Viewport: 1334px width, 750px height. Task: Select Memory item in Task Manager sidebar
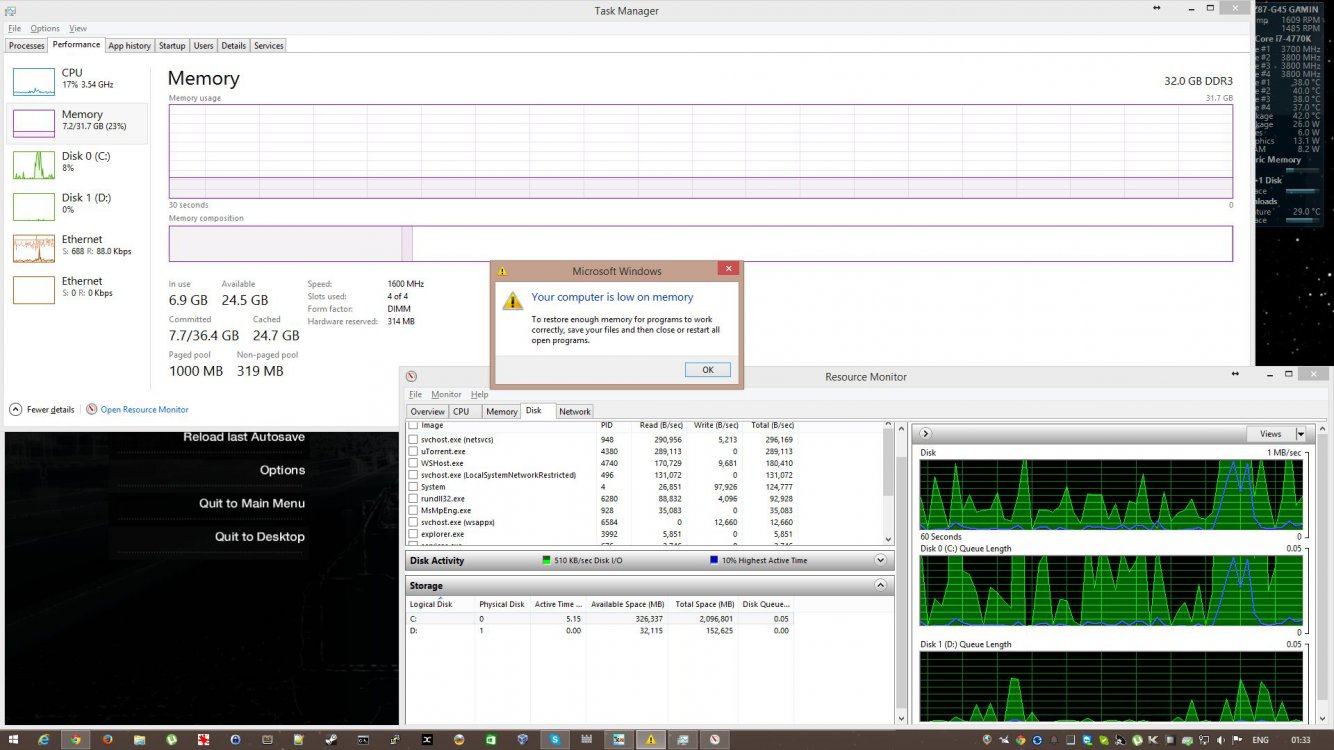[x=77, y=122]
